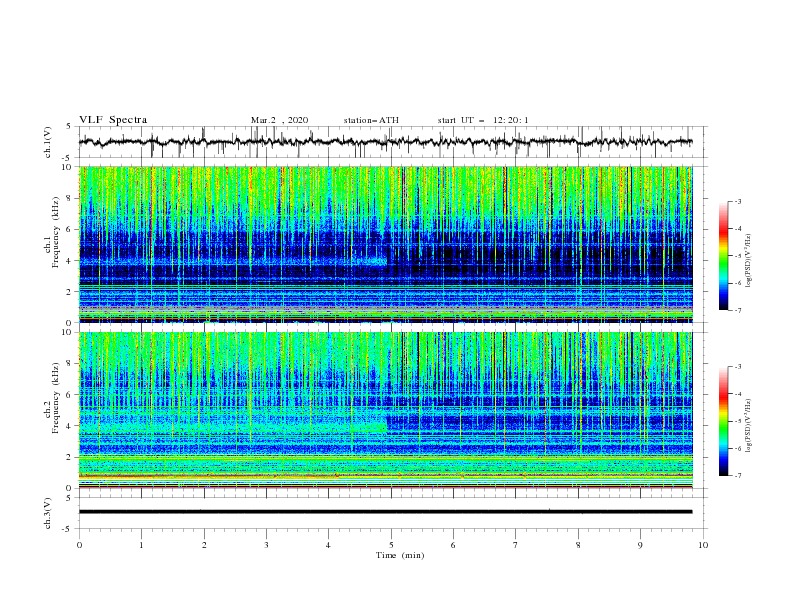The image size is (792, 612).
Task: Click the "station=ATH" header label
Action: [371, 120]
